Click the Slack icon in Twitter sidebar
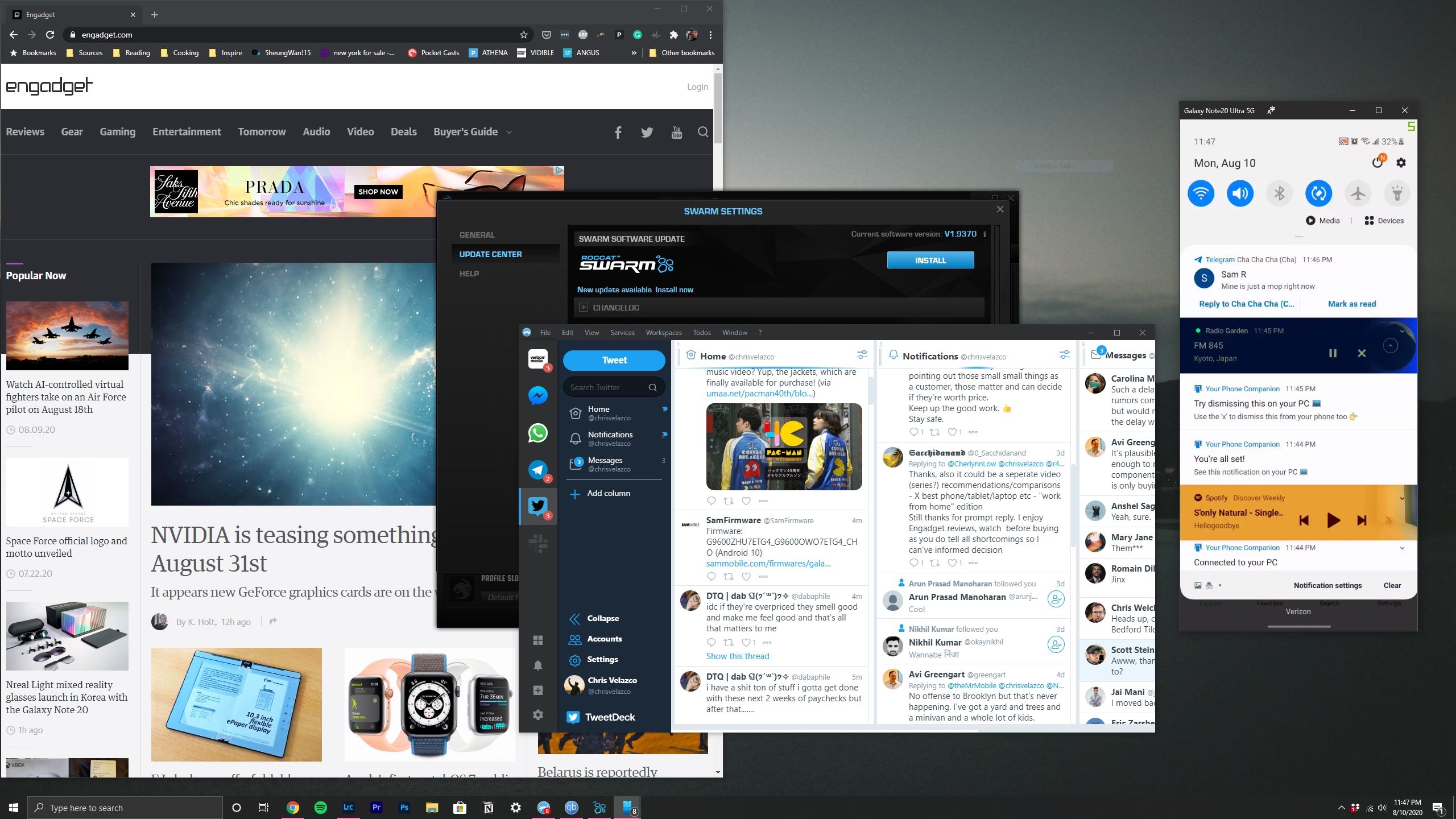Viewport: 1456px width, 819px height. (x=537, y=543)
